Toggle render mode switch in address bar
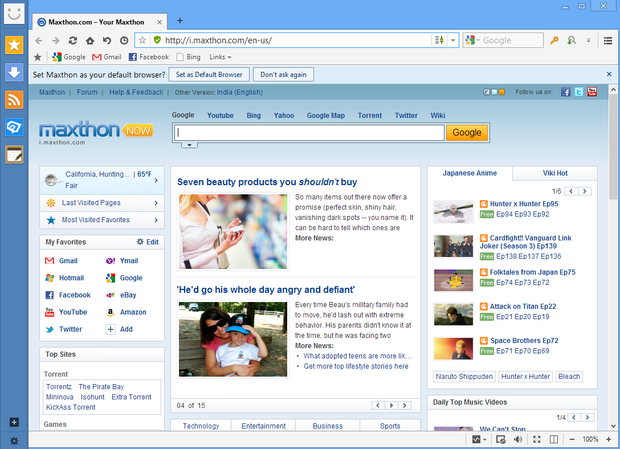This screenshot has width=620, height=449. tap(439, 40)
